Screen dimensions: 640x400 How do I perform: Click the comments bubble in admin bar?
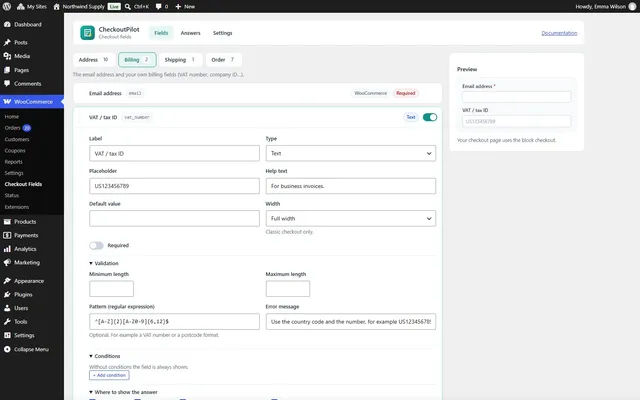158,7
